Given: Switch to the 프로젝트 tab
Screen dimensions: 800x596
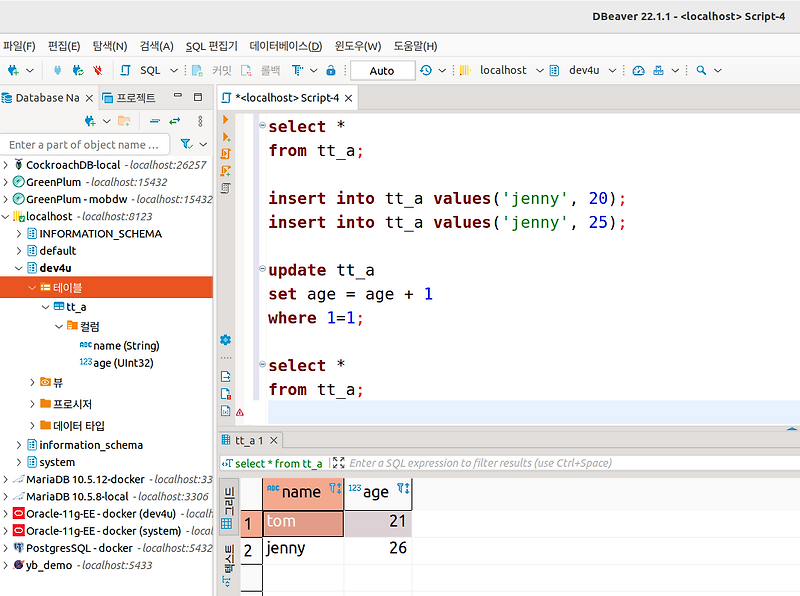Looking at the screenshot, I should point(129,98).
